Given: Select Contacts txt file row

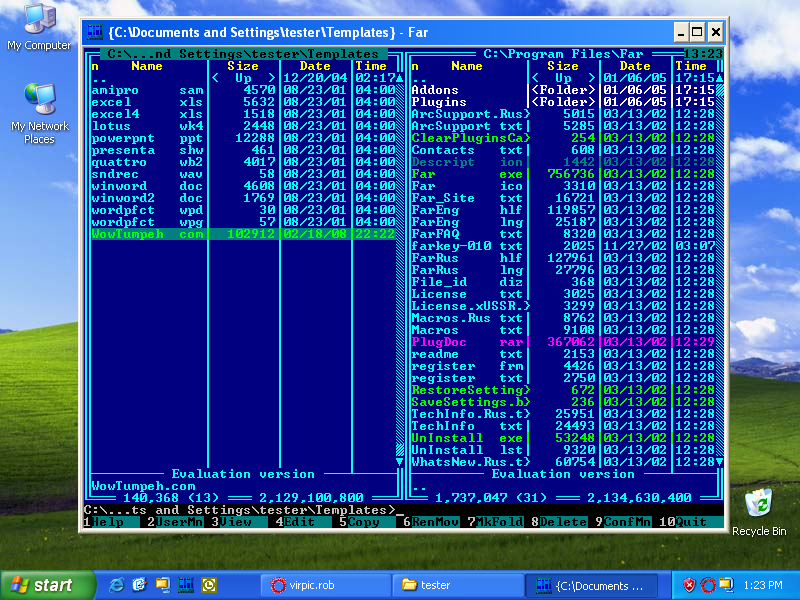Looking at the screenshot, I should click(x=563, y=150).
